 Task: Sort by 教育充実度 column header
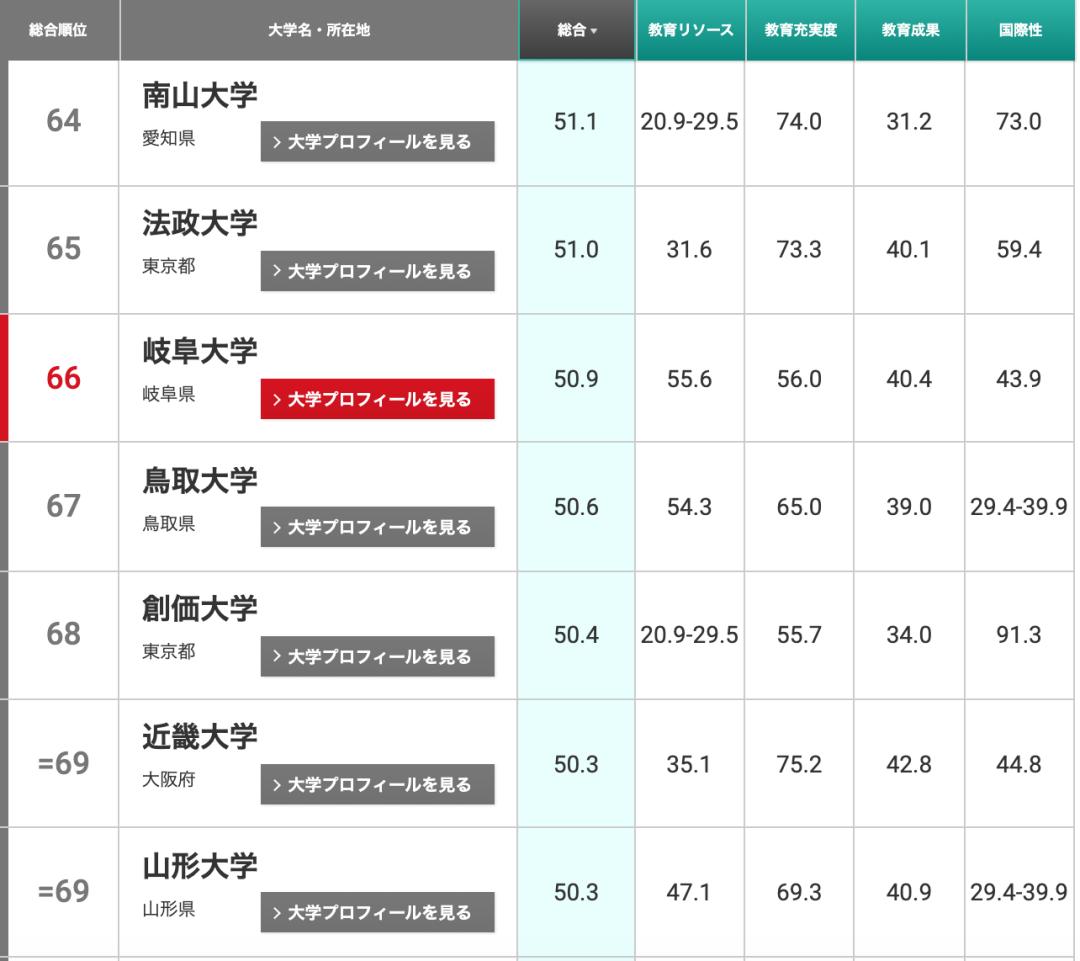click(x=800, y=30)
